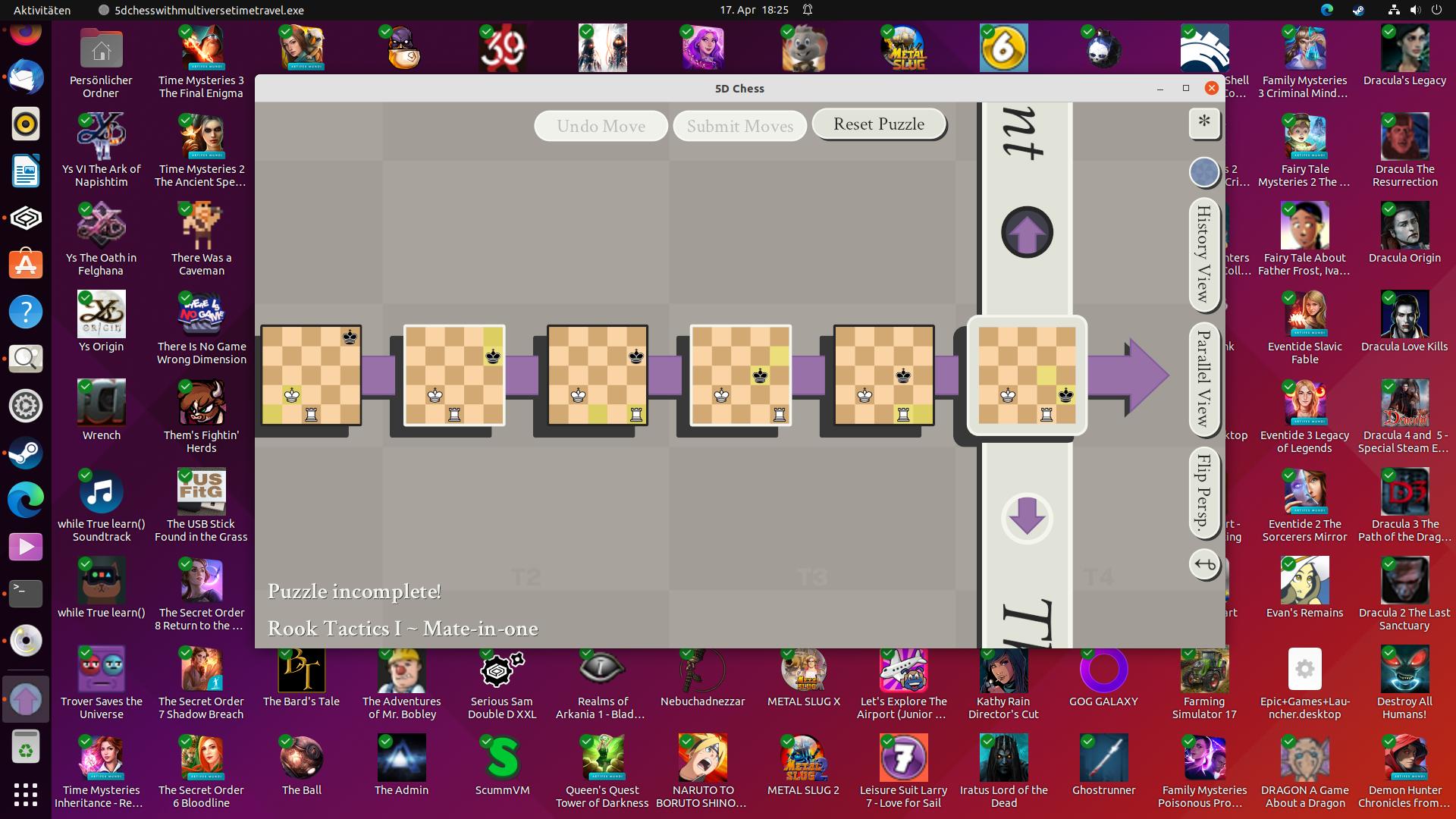Select Evan's Remains desktop icon
1456x819 pixels.
coord(1304,588)
